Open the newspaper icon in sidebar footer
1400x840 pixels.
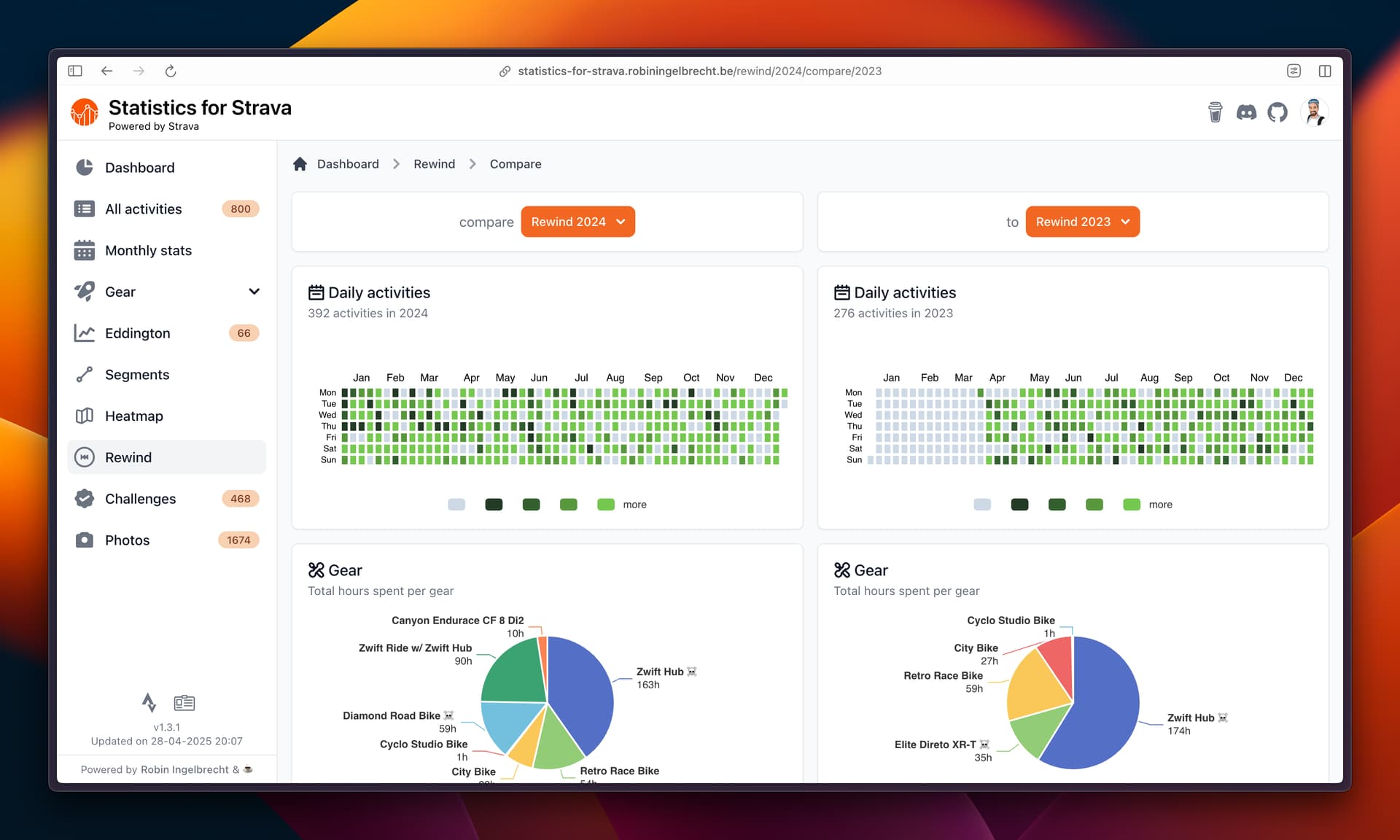[184, 702]
